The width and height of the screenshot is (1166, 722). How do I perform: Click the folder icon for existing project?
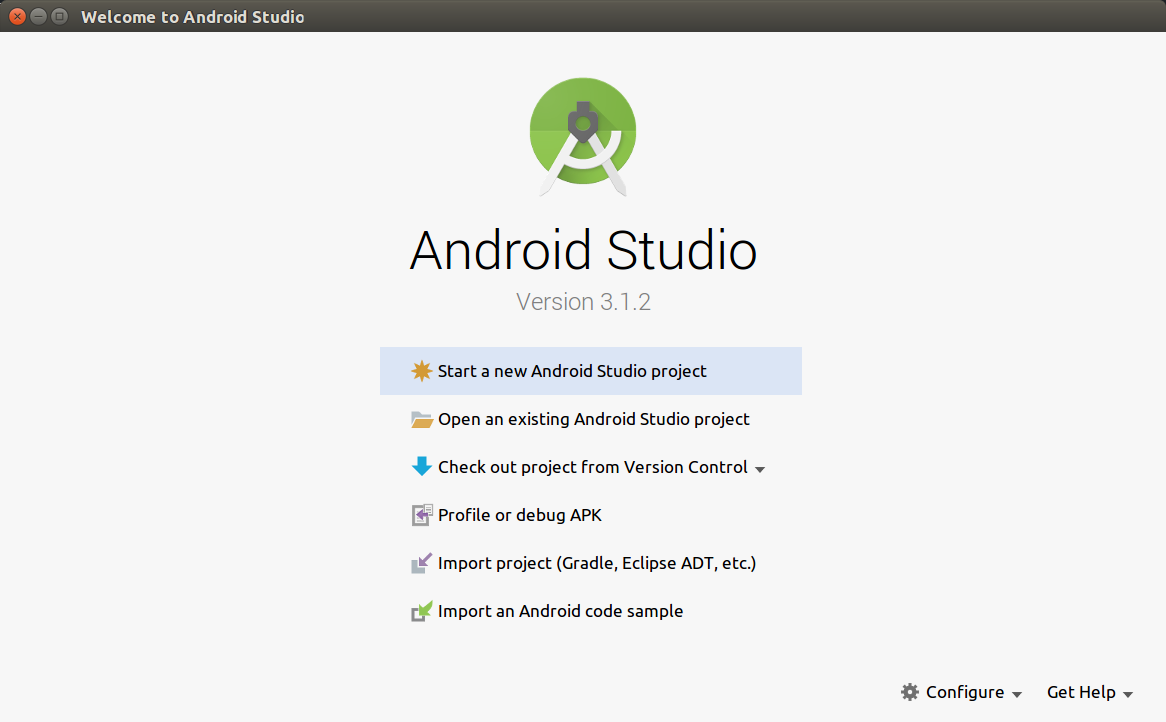tap(422, 419)
